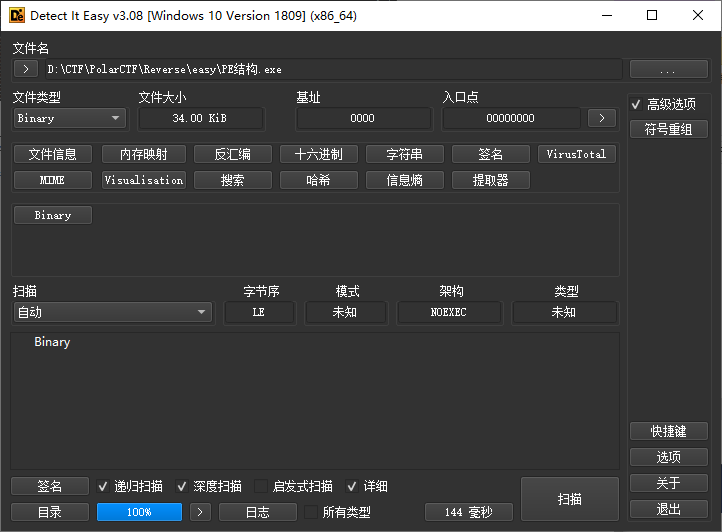The image size is (722, 532).
Task: Click the 入口点 00000000 field
Action: [511, 118]
